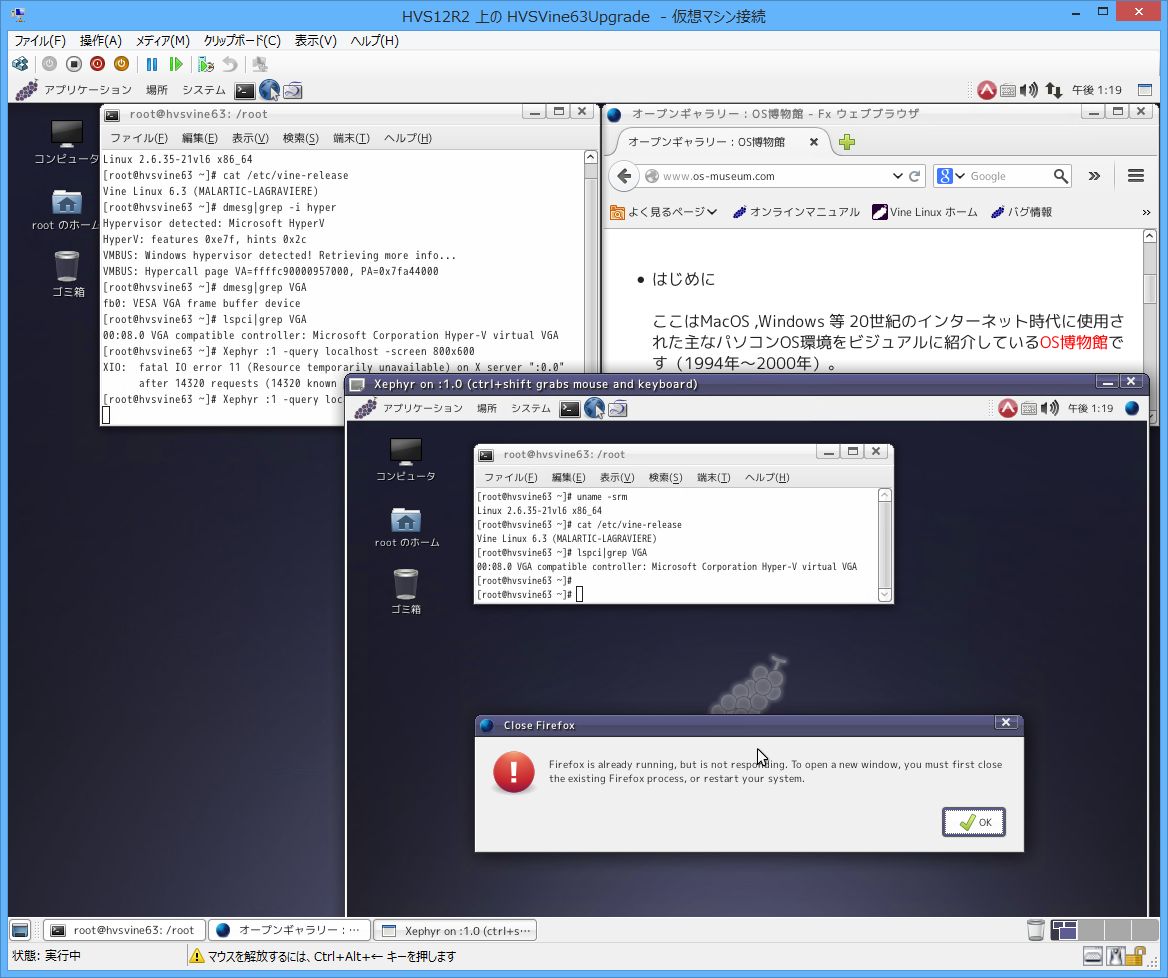Switch to Xephyr on :1.0 taskbar entry

click(x=455, y=930)
